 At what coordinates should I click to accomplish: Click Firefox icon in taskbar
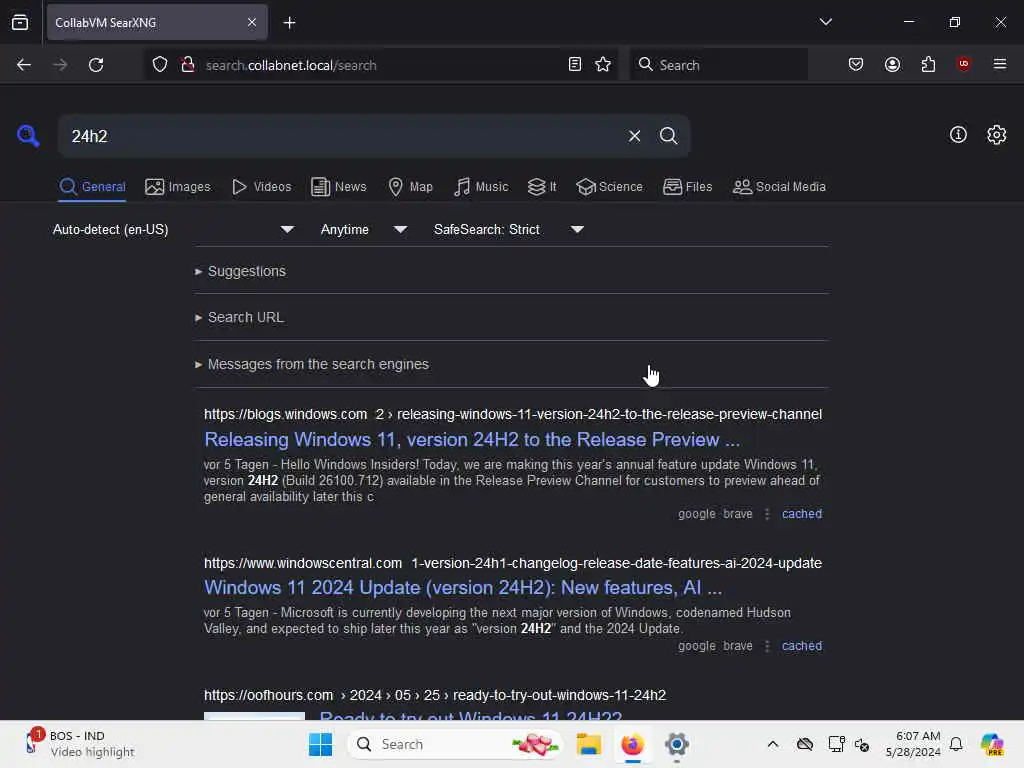632,744
